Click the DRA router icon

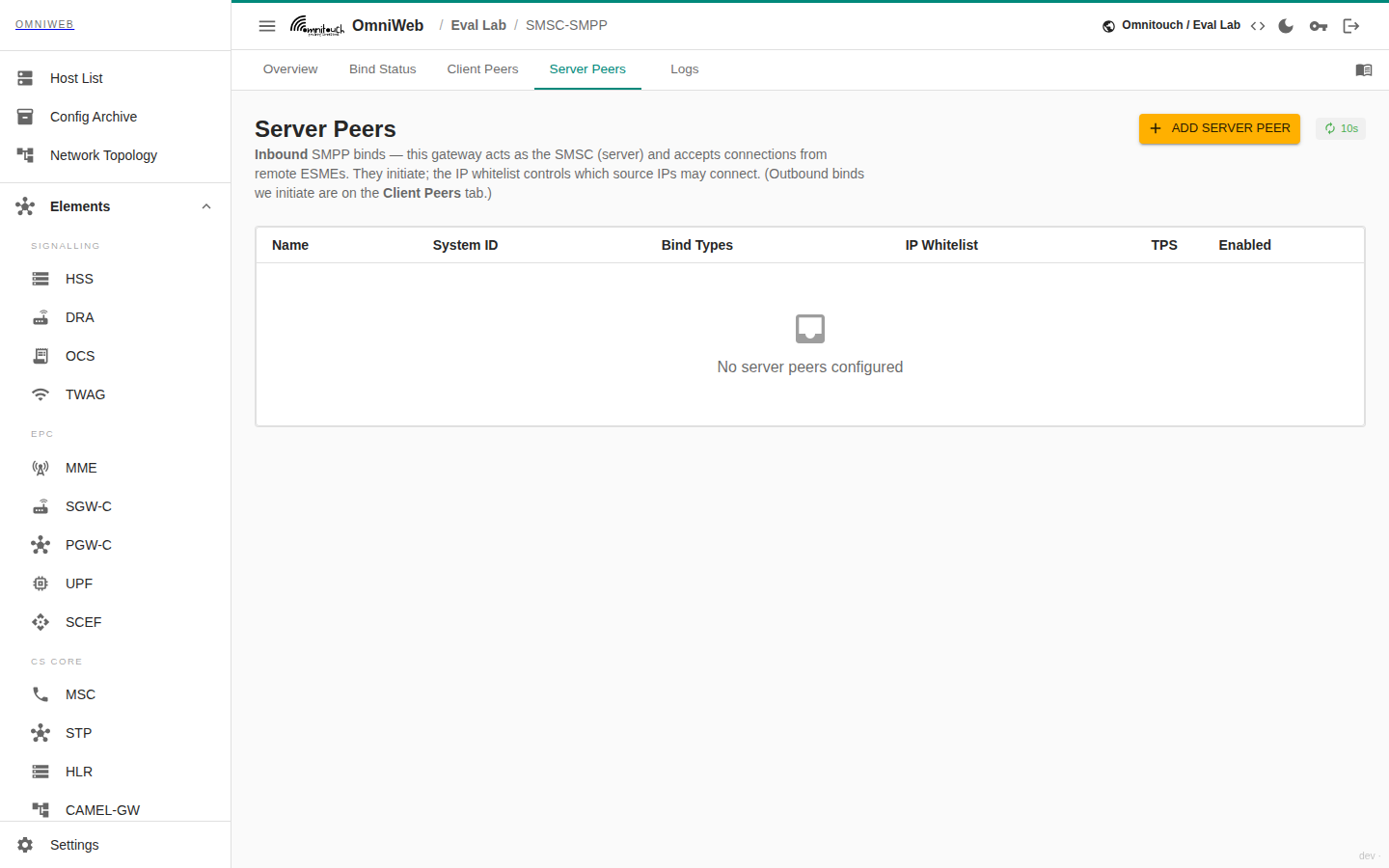[x=41, y=317]
